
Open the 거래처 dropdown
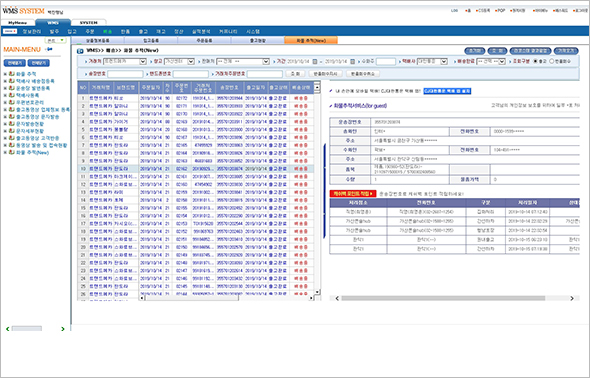point(125,61)
